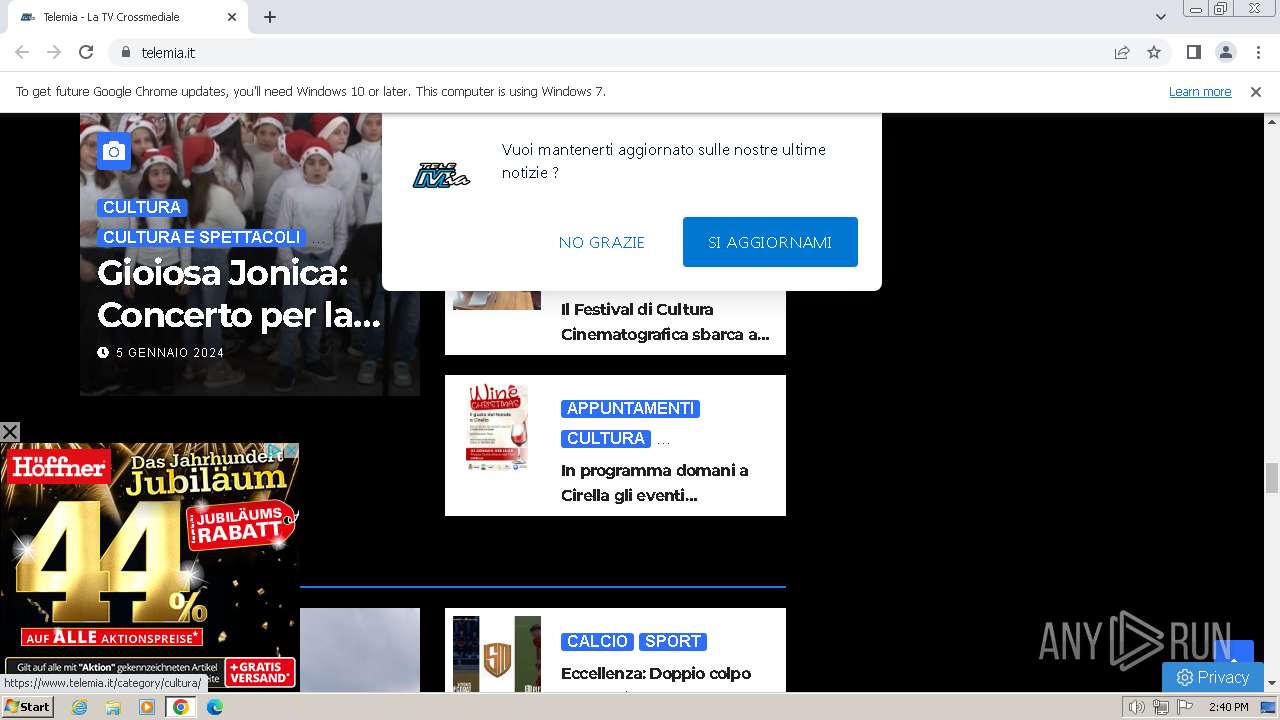The width and height of the screenshot is (1280, 720).
Task: Close the Höffner ad with X
Action: point(10,432)
